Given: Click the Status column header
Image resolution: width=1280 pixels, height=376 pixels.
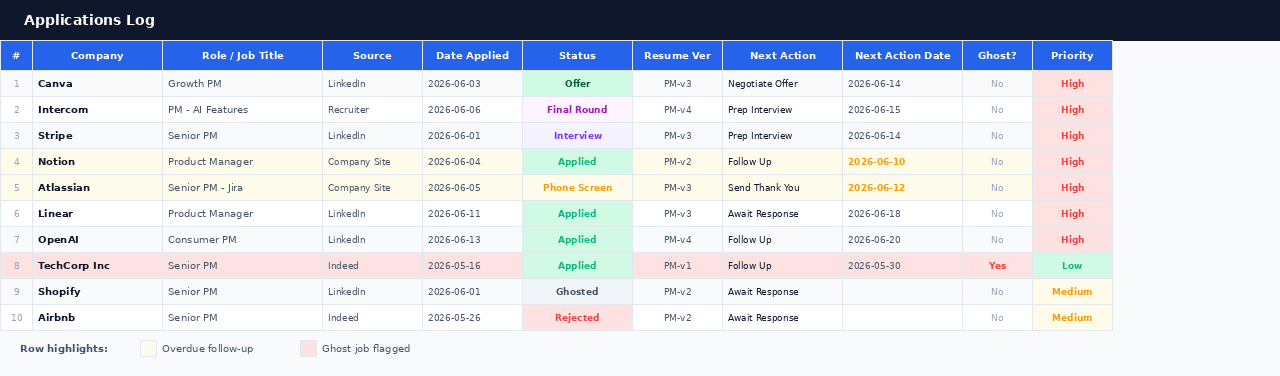Looking at the screenshot, I should pyautogui.click(x=577, y=56).
